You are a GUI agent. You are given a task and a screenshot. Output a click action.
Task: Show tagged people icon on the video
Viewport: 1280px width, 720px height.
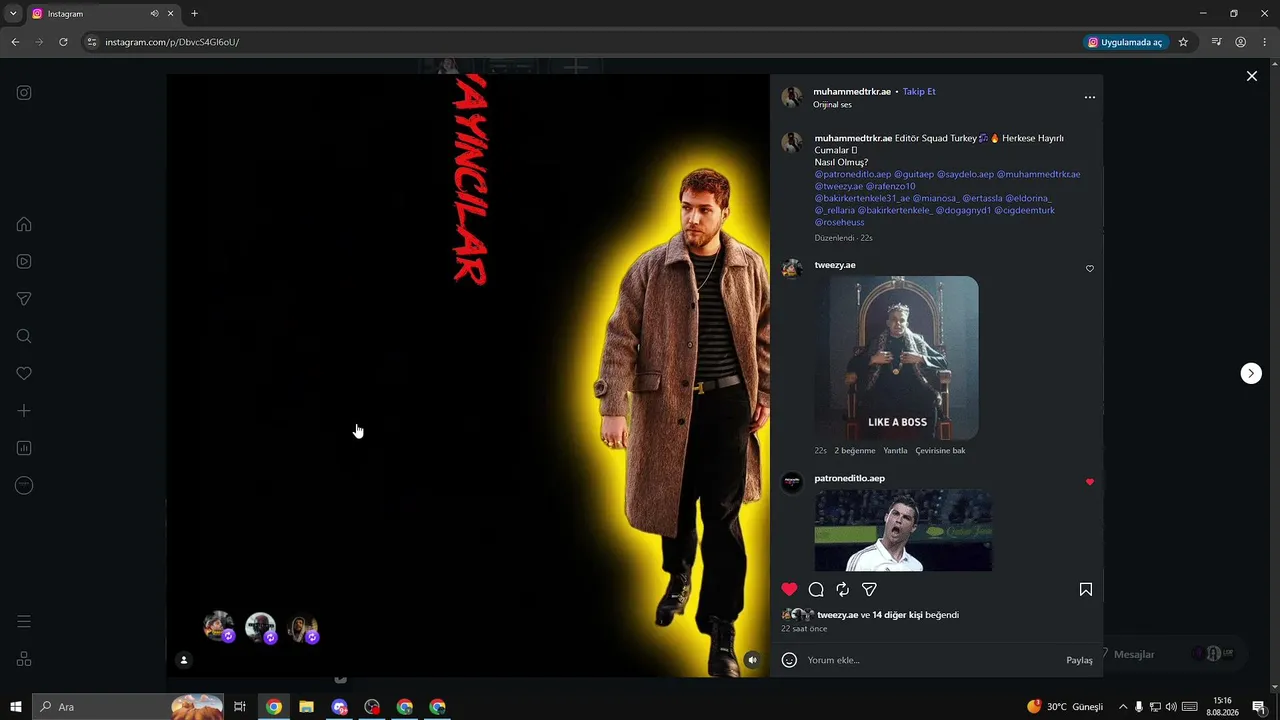[184, 660]
